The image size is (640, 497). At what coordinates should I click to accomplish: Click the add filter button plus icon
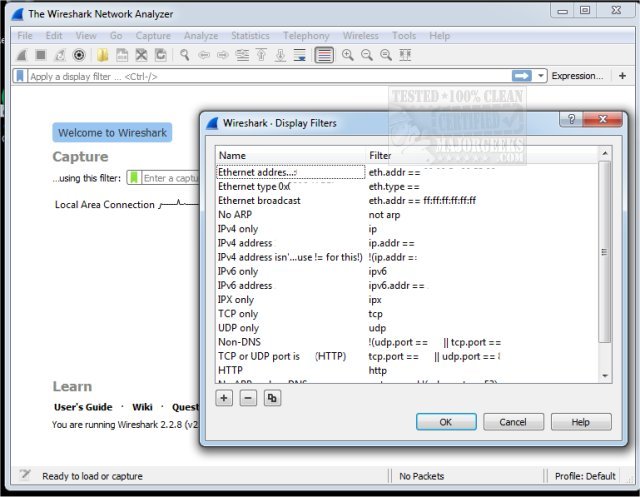pos(622,75)
